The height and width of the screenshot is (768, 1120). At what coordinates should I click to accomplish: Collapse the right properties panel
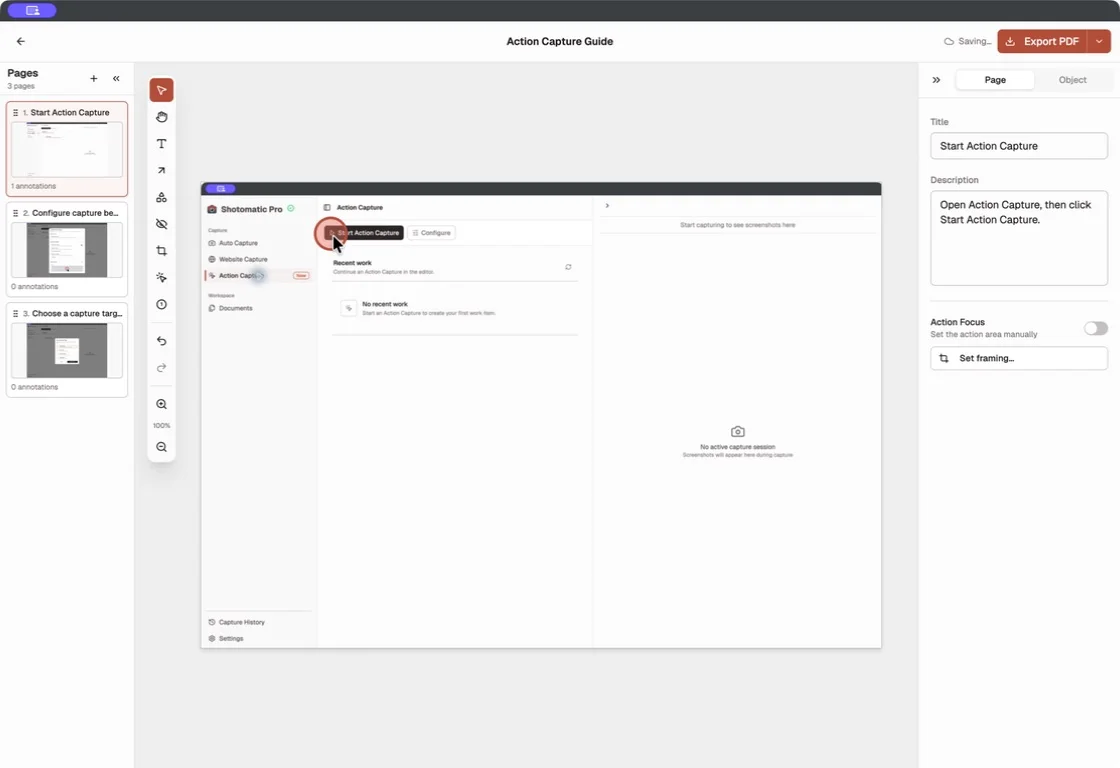pos(936,80)
